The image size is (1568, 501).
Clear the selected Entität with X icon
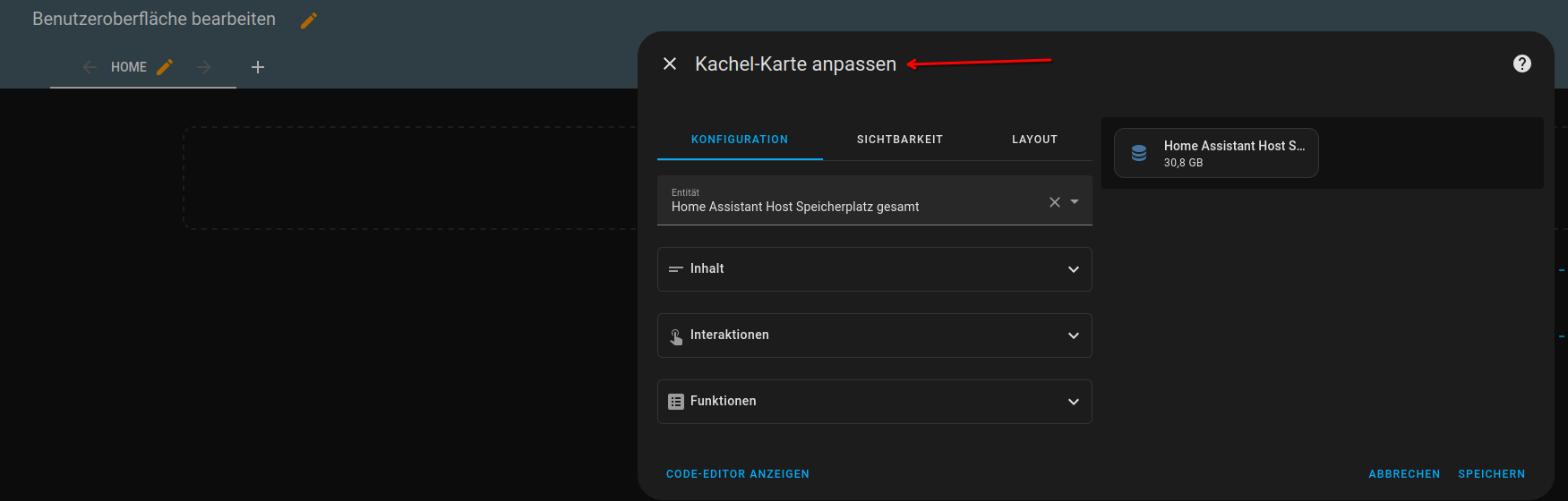pyautogui.click(x=1054, y=202)
